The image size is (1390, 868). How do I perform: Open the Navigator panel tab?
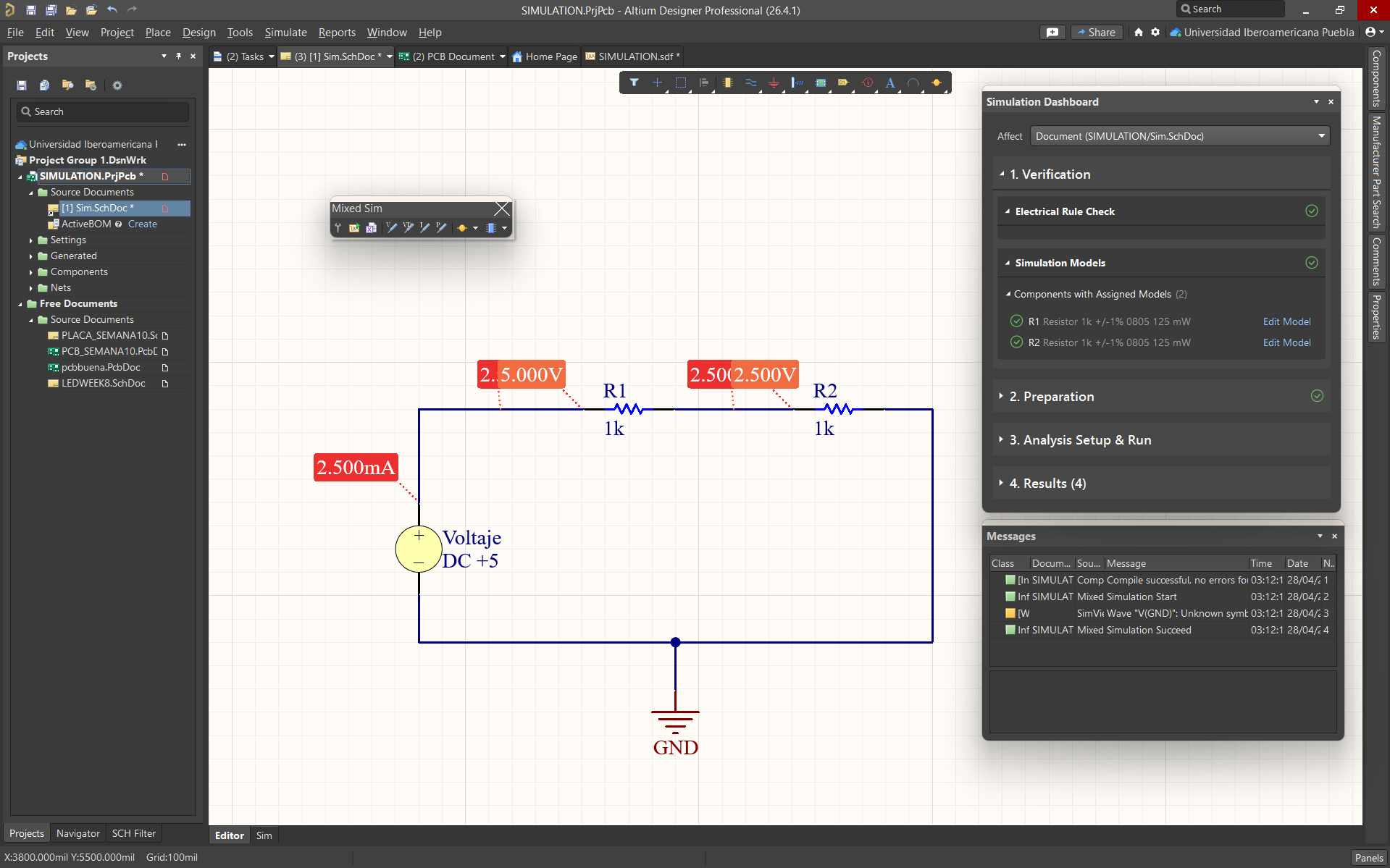tap(78, 833)
